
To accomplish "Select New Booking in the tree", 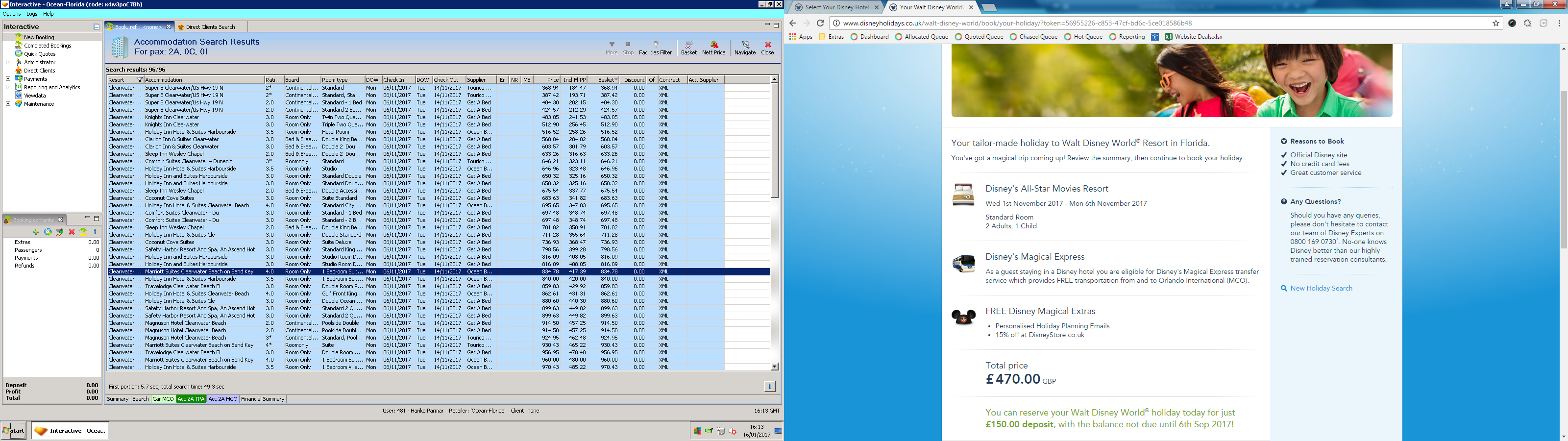I will coord(39,37).
